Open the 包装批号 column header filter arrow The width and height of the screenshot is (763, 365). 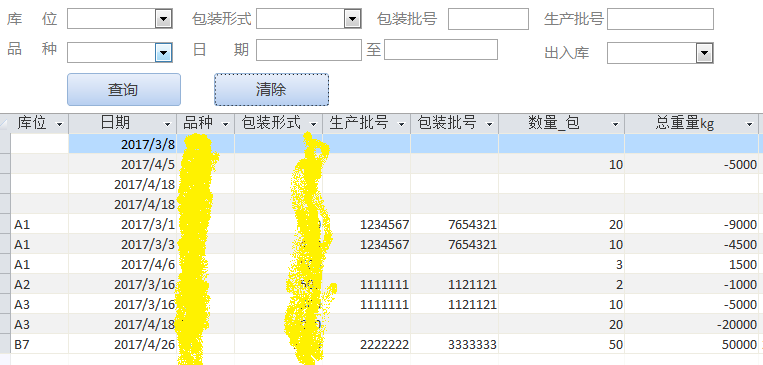click(490, 125)
